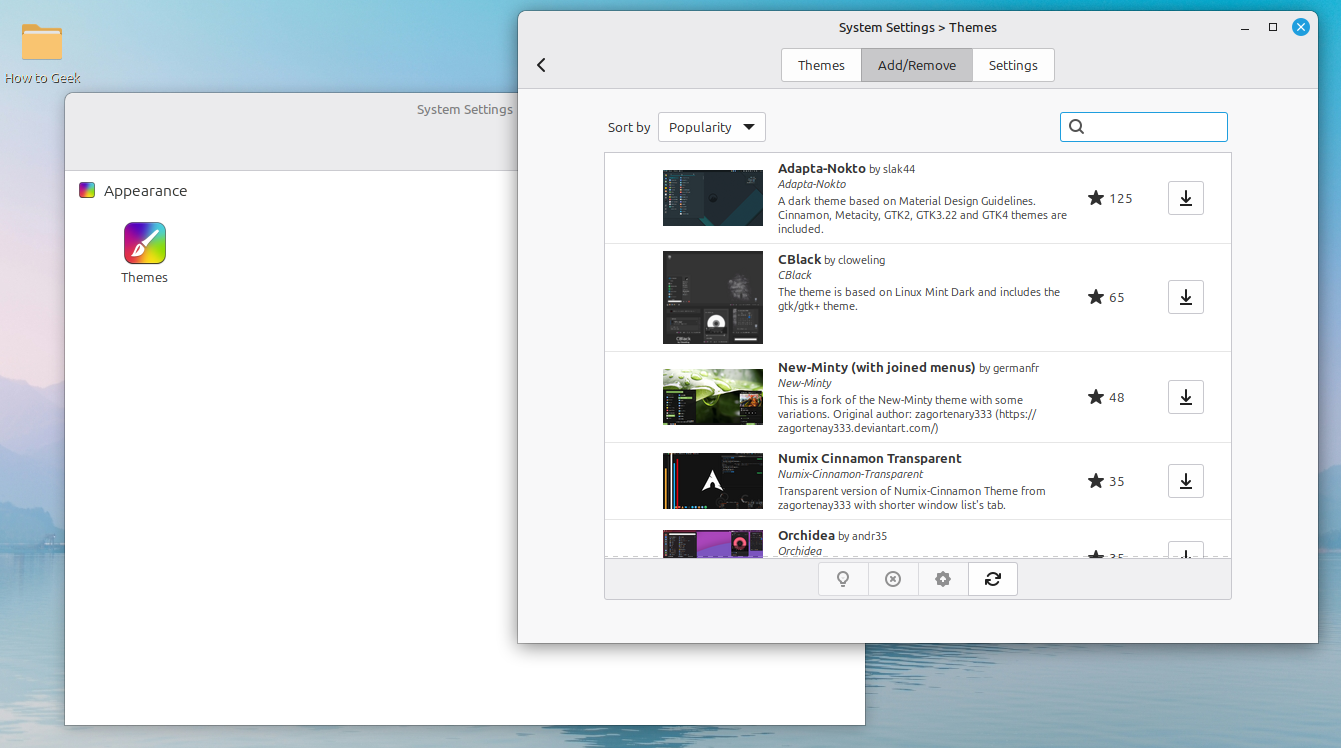Open the Sort by Popularity dropdown
This screenshot has height=748, width=1341.
pyautogui.click(x=712, y=127)
